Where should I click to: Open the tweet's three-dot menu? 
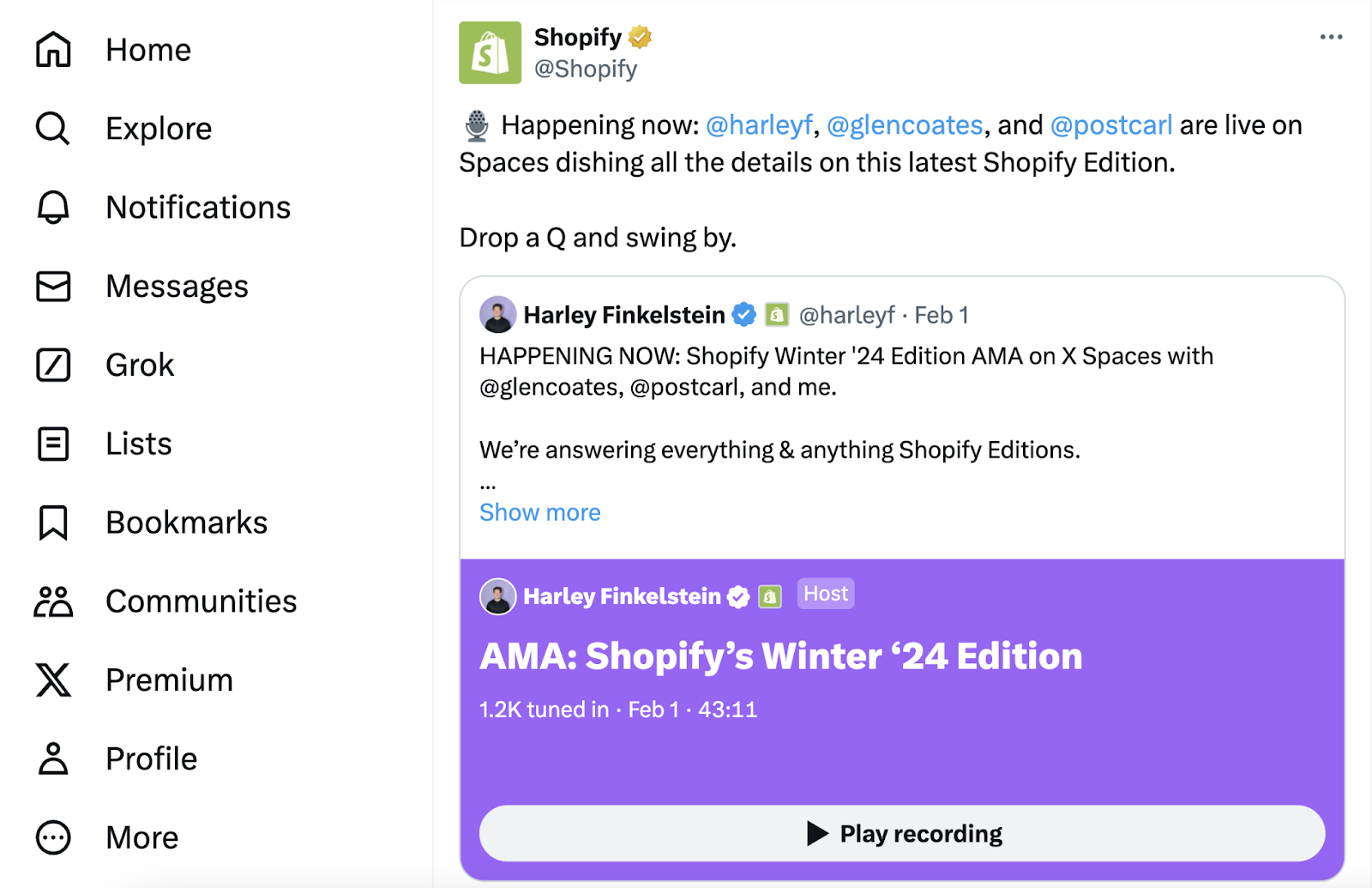[x=1331, y=37]
